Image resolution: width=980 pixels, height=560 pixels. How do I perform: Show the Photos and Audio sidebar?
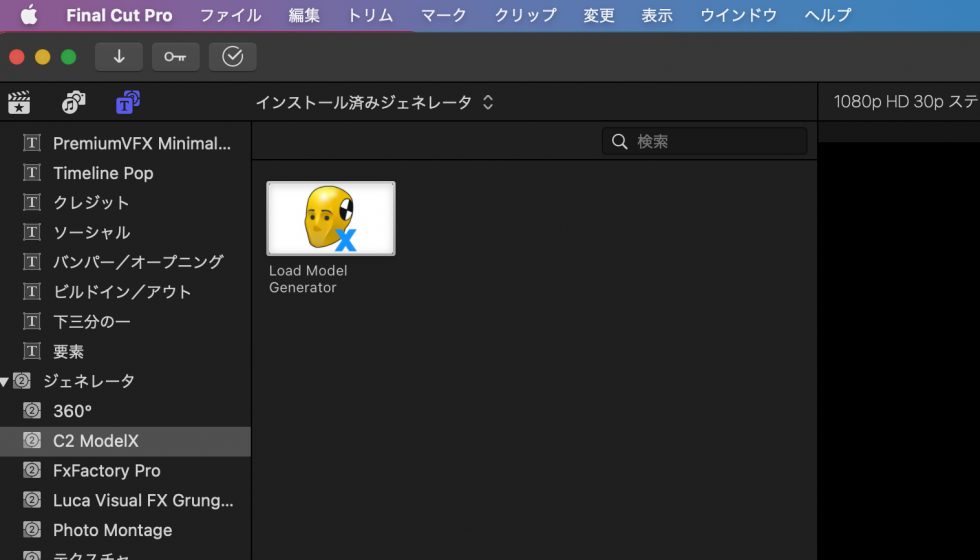coord(74,102)
